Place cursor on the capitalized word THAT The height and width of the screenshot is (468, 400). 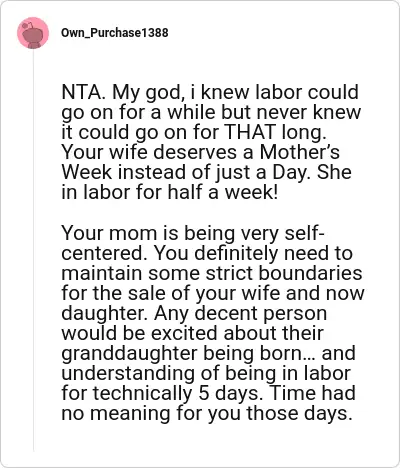pos(251,132)
